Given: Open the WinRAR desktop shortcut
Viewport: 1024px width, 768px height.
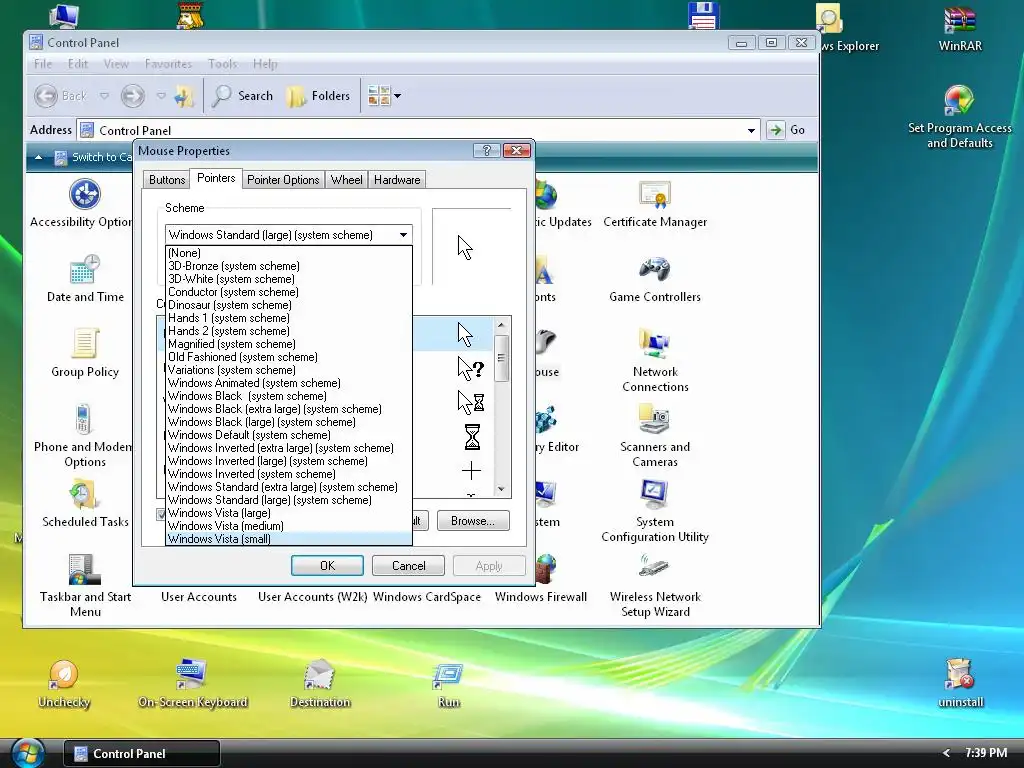Looking at the screenshot, I should (x=959, y=29).
